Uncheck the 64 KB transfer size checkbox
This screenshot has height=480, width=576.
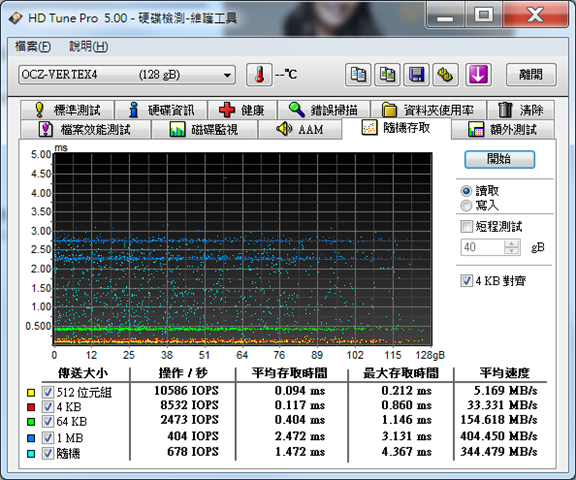[47, 421]
